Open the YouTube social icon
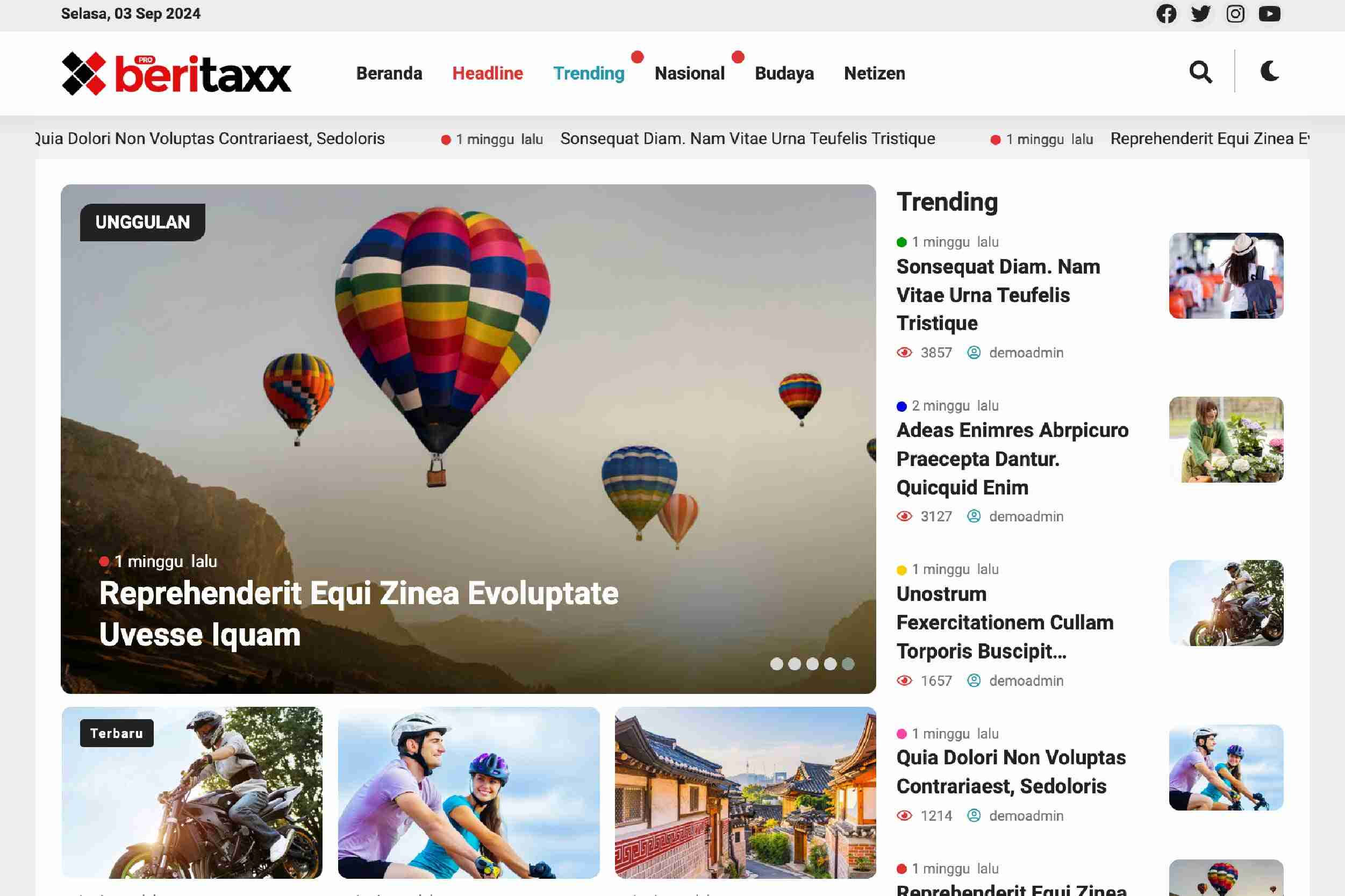Viewport: 1345px width, 896px height. click(x=1270, y=14)
